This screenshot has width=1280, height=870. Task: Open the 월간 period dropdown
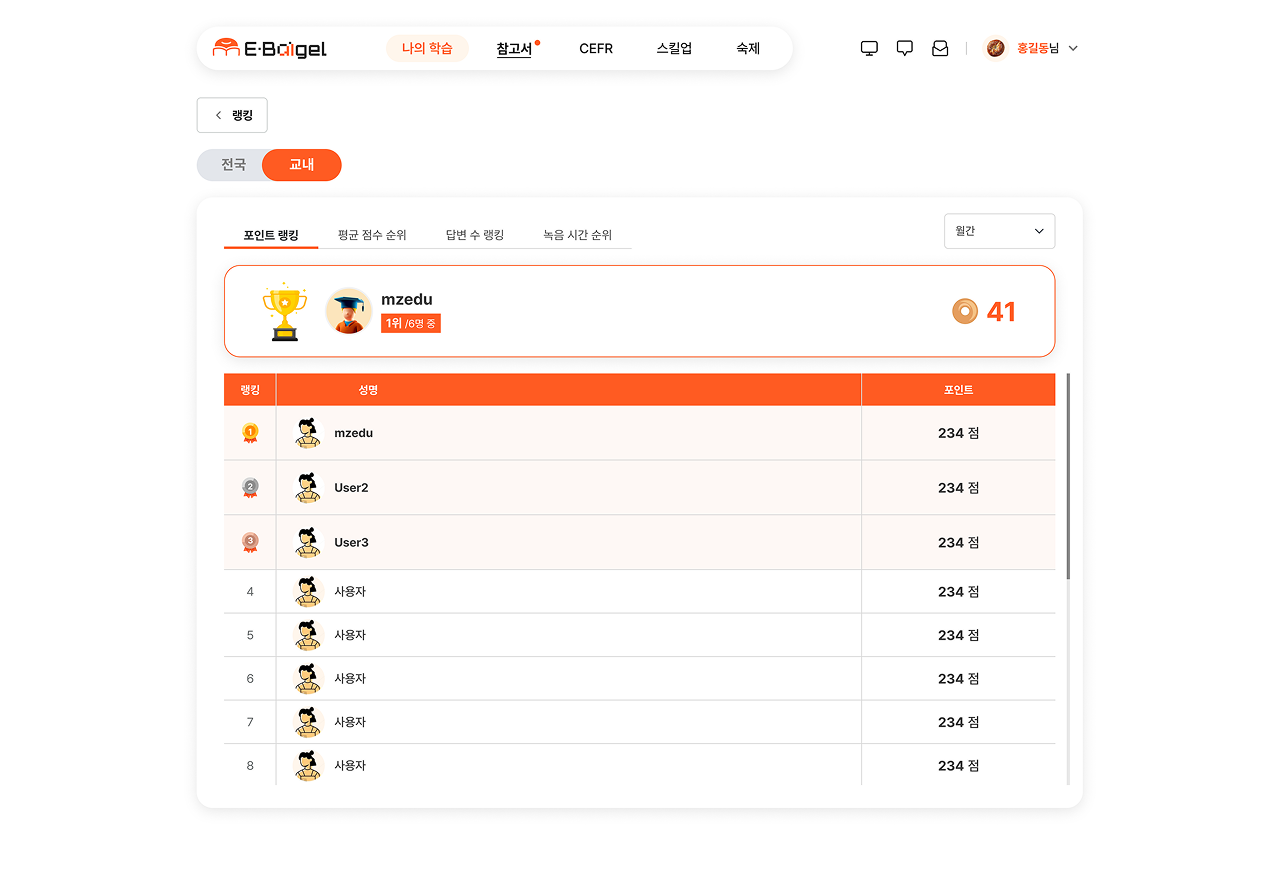click(999, 231)
